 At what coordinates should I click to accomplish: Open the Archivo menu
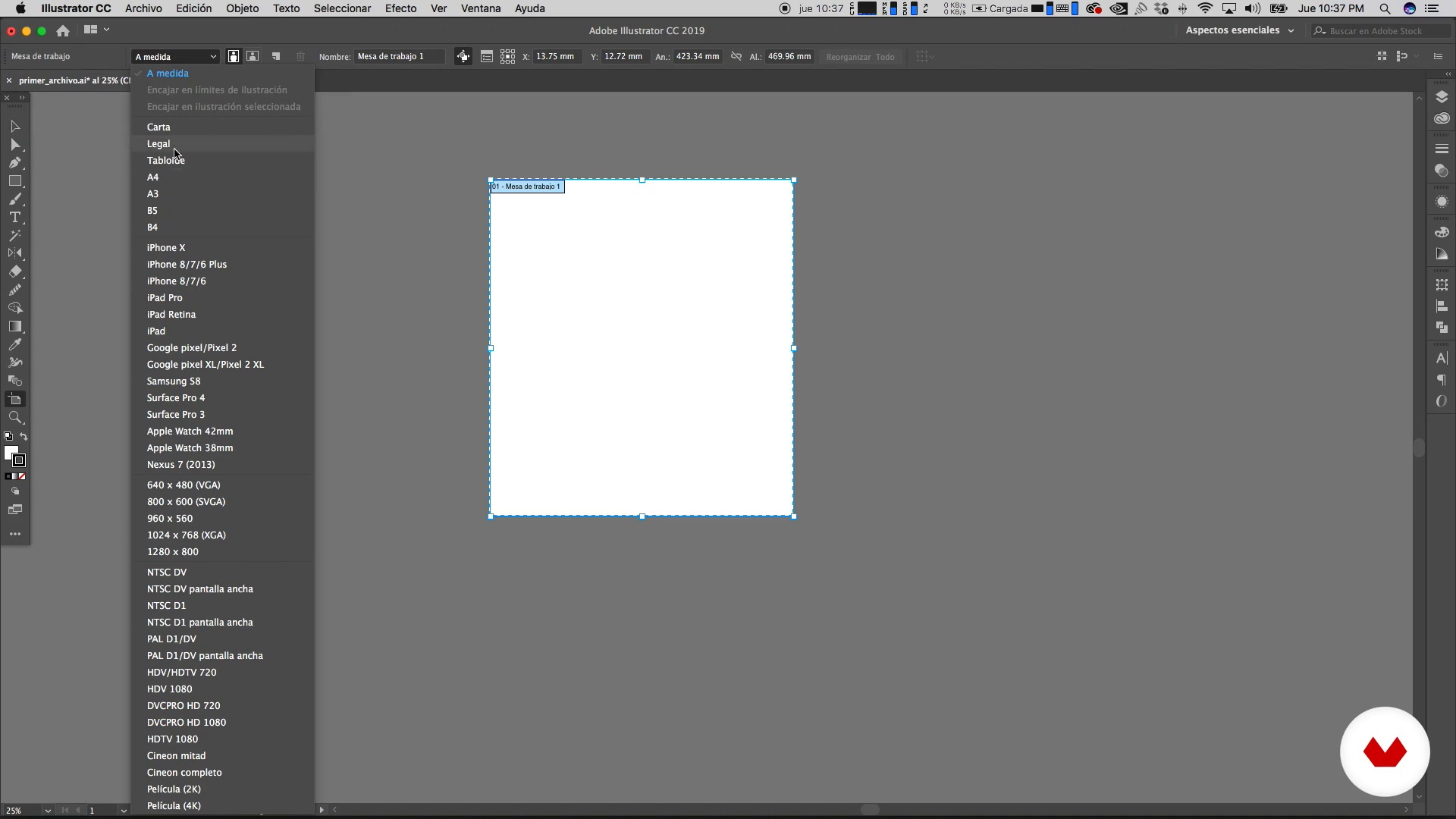[x=143, y=8]
